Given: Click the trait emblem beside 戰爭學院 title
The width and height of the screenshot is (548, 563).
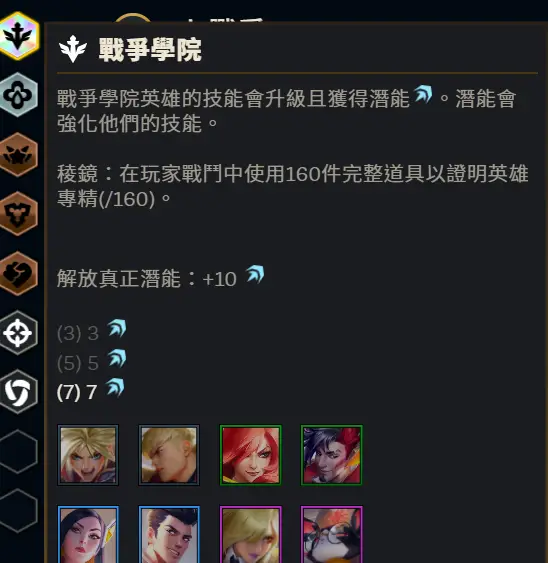Looking at the screenshot, I should [73, 49].
